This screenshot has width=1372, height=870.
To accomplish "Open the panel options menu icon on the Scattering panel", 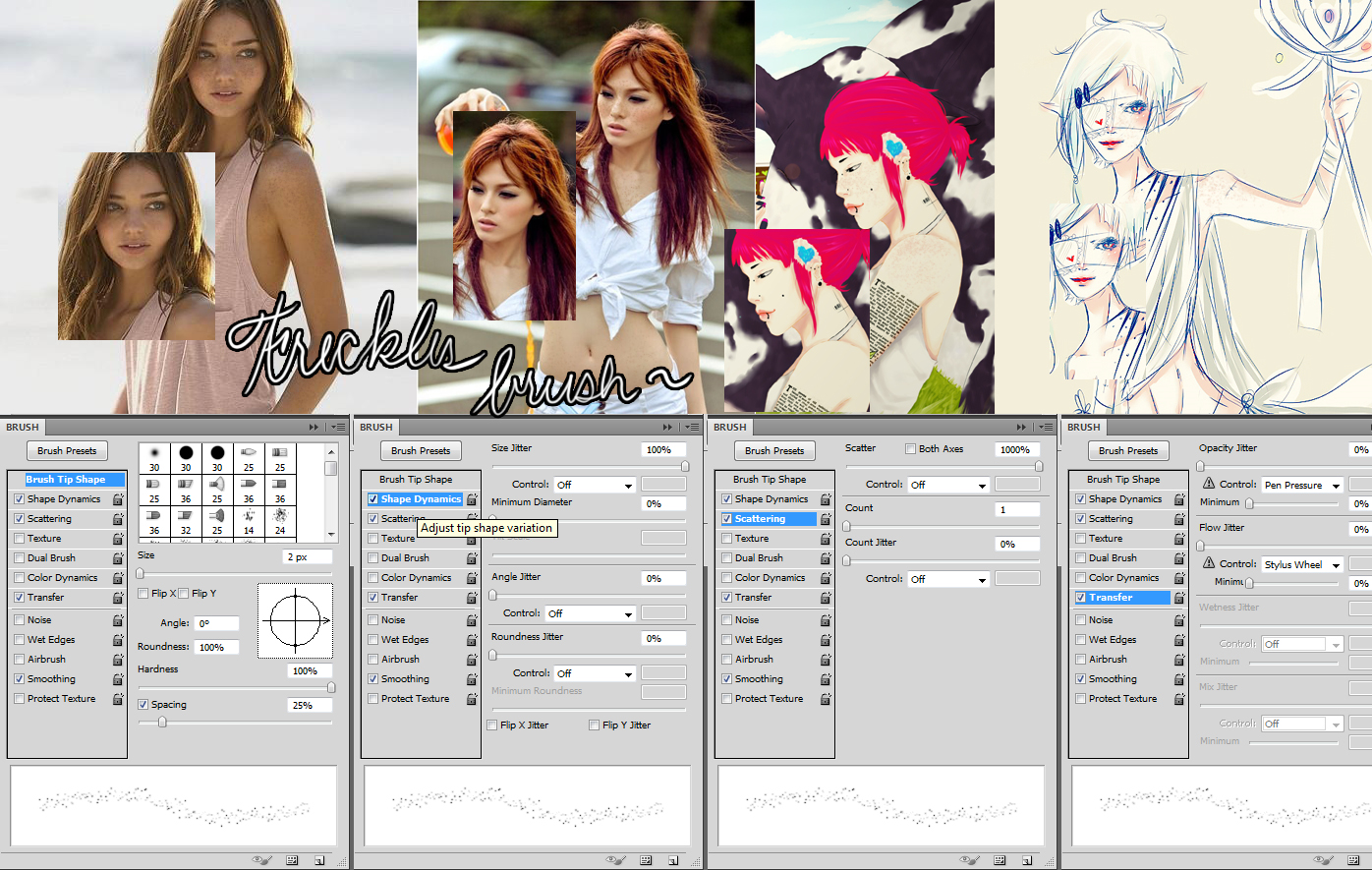I will tap(1046, 428).
